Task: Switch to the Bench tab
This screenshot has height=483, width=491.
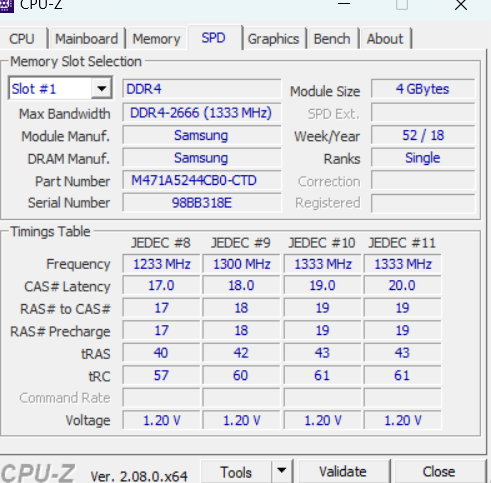Action: pos(332,39)
